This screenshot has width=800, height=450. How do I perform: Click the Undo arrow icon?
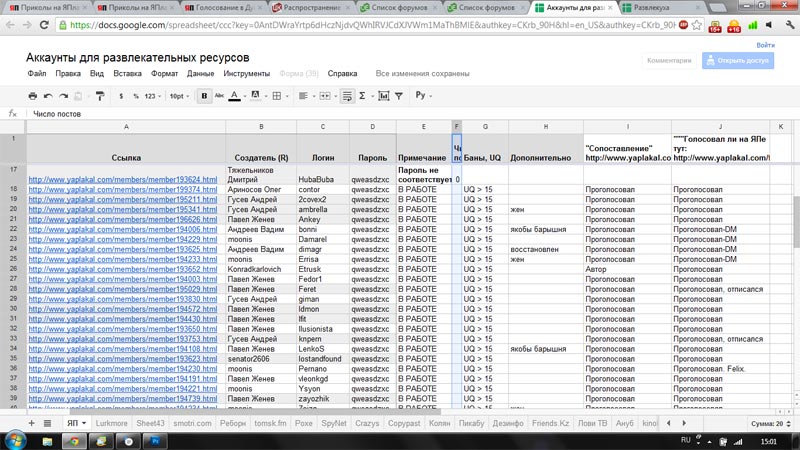(49, 96)
